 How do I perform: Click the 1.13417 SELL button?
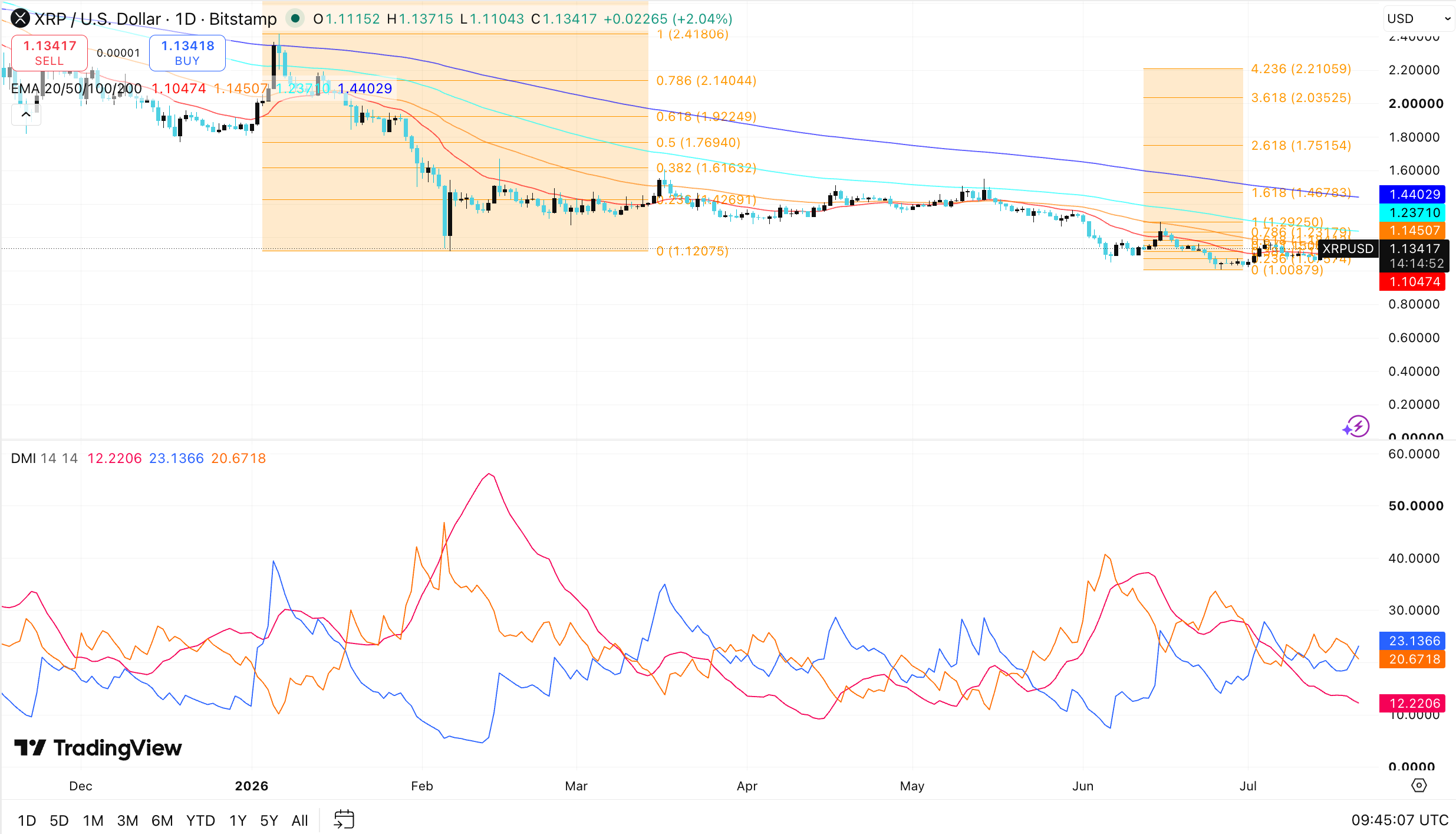(50, 52)
